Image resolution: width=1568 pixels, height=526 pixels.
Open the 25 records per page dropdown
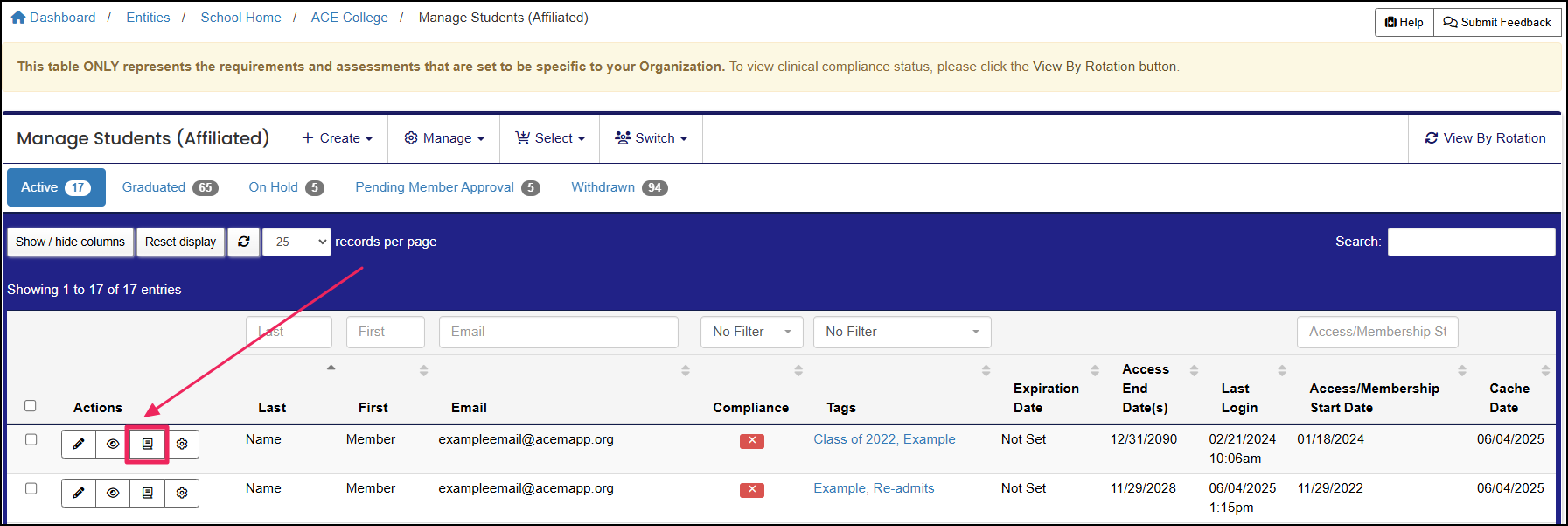[x=296, y=242]
